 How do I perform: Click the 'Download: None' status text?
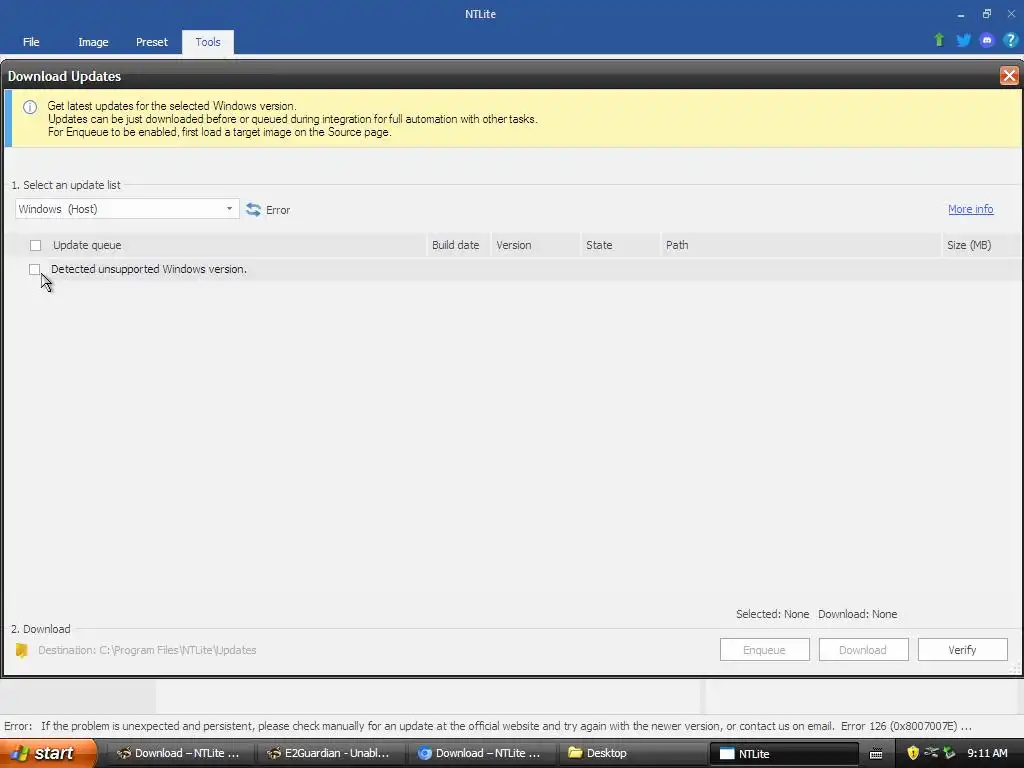857,614
